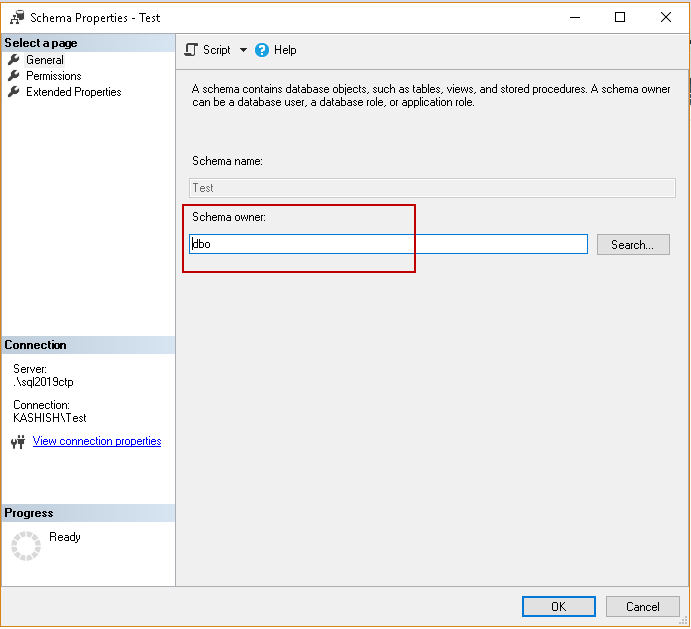This screenshot has height=629, width=691.
Task: Click the Schema Properties title bar icon
Action: (x=16, y=17)
